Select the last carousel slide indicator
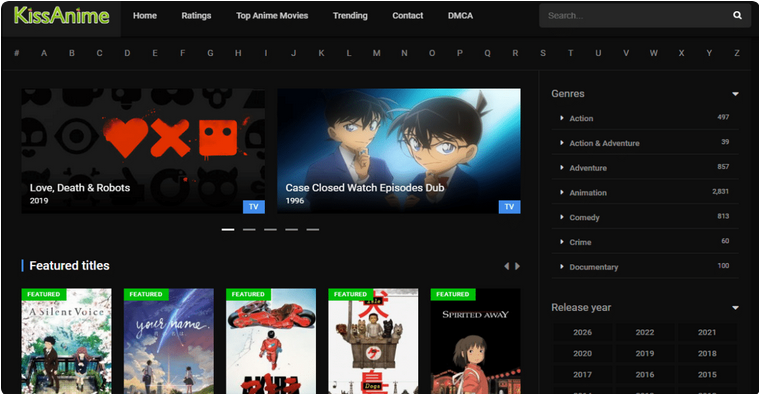The width and height of the screenshot is (759, 394). coord(313,229)
